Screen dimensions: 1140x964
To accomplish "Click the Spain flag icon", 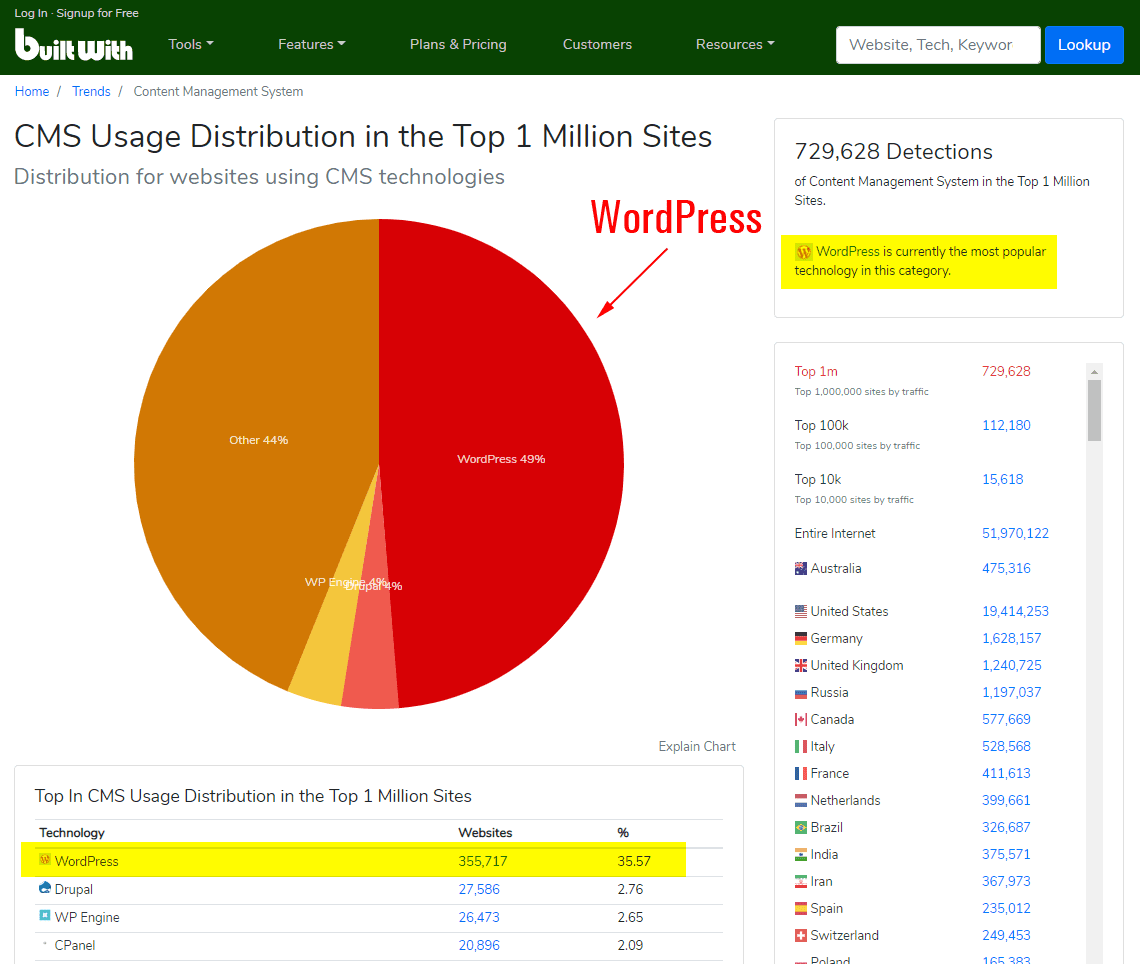I will pyautogui.click(x=800, y=908).
